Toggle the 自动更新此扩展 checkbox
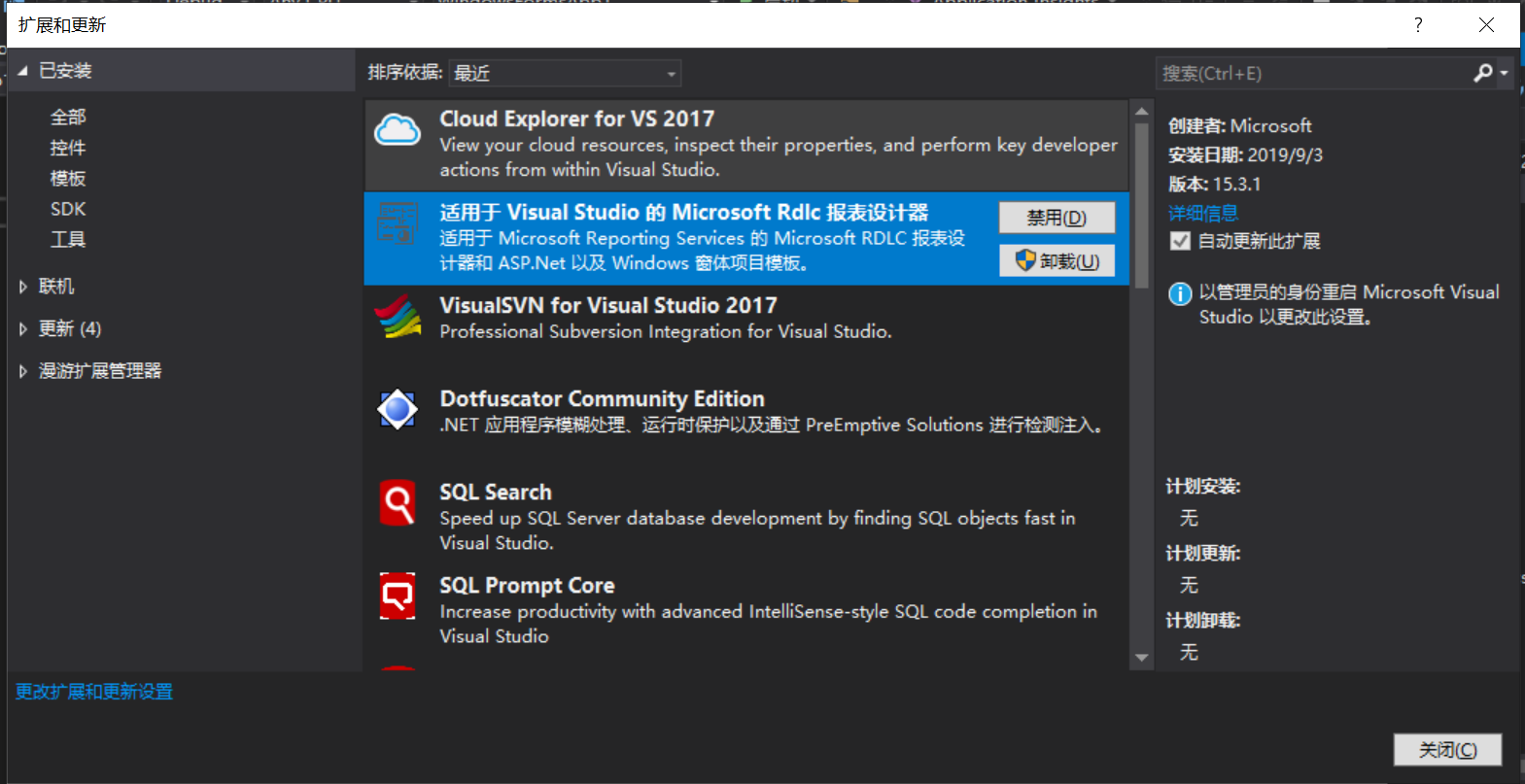This screenshot has height=784, width=1525. (1179, 241)
